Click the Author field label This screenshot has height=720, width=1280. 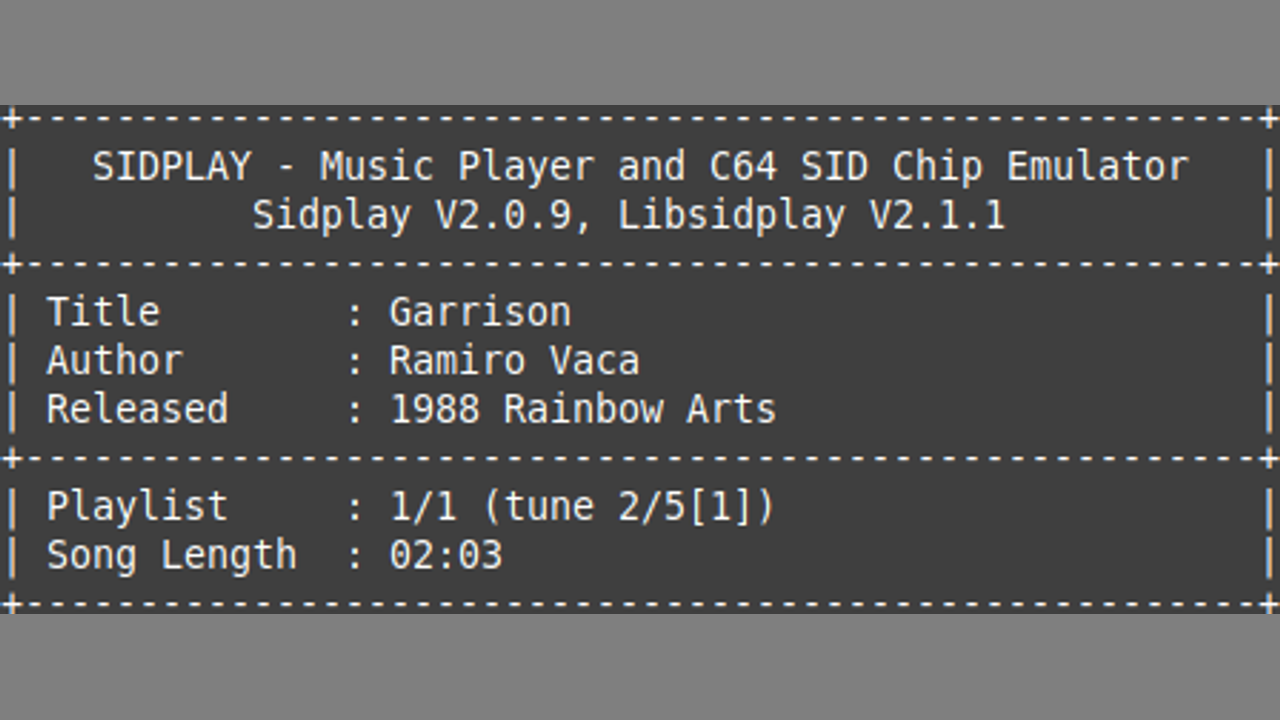(x=115, y=360)
